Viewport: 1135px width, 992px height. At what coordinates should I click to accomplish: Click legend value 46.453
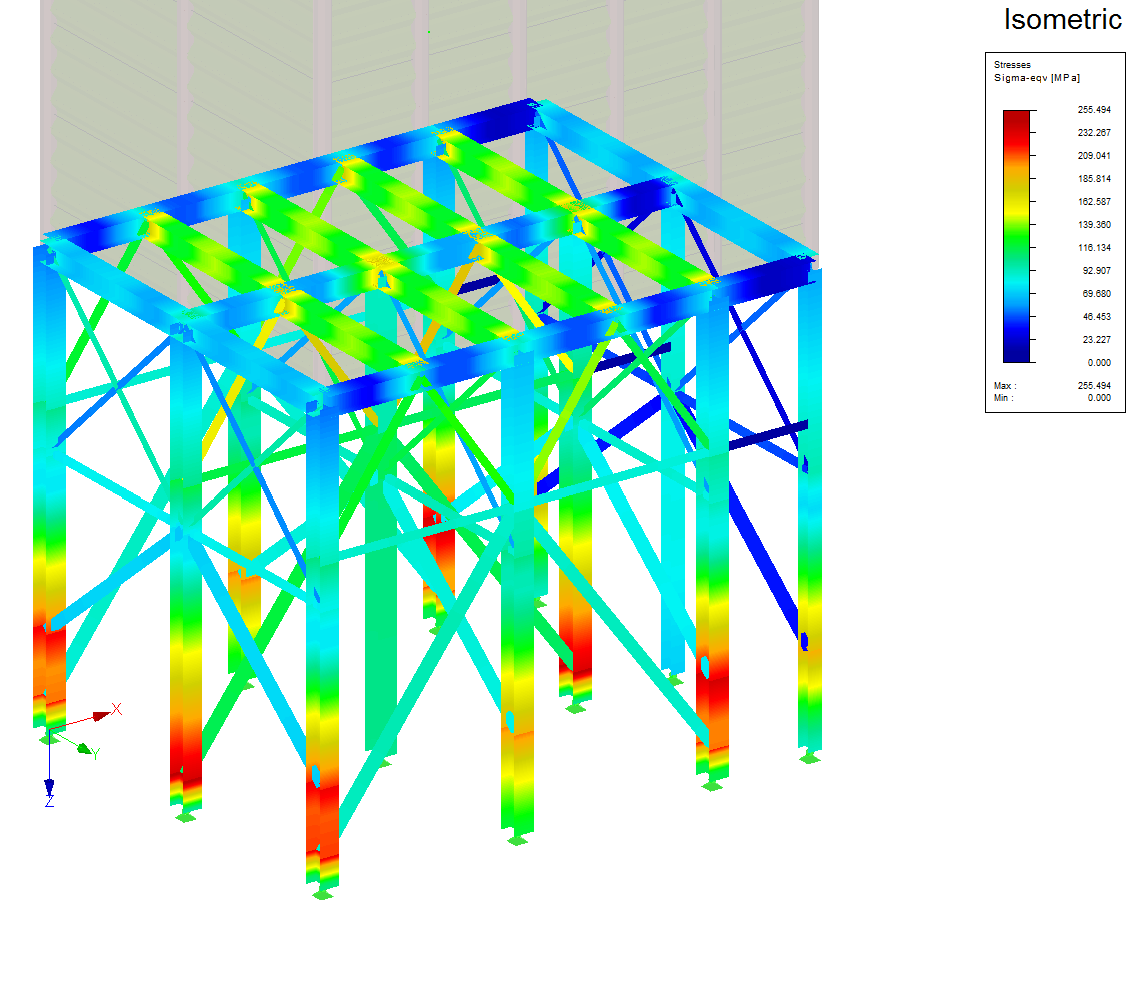(1096, 317)
